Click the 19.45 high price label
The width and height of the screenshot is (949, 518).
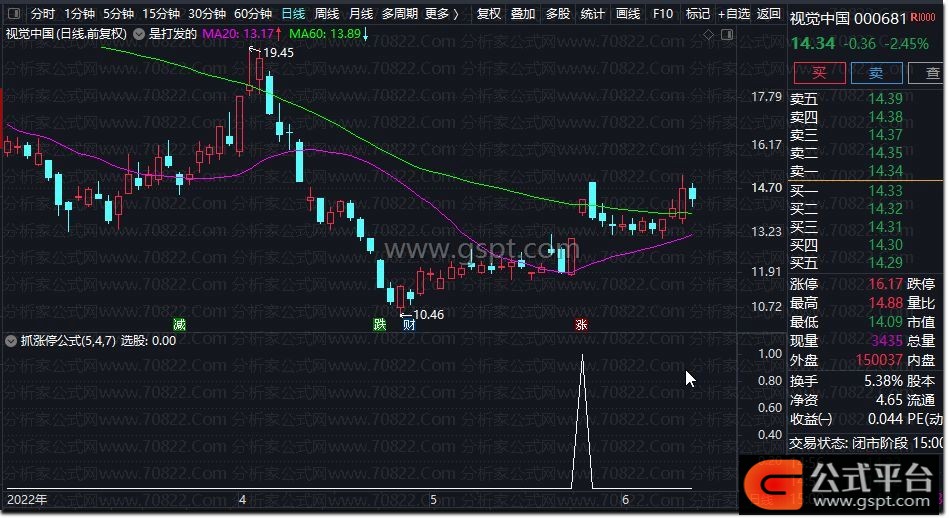(x=278, y=53)
